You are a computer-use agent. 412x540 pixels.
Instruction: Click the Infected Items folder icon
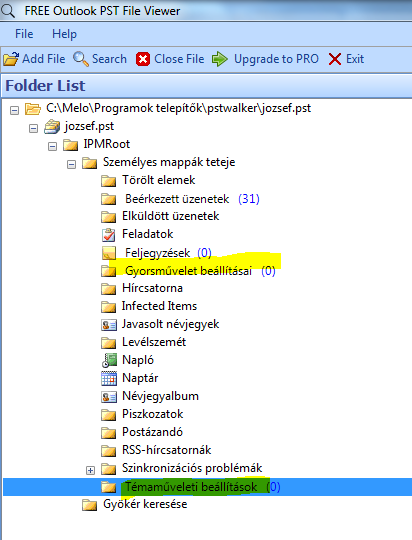point(109,307)
